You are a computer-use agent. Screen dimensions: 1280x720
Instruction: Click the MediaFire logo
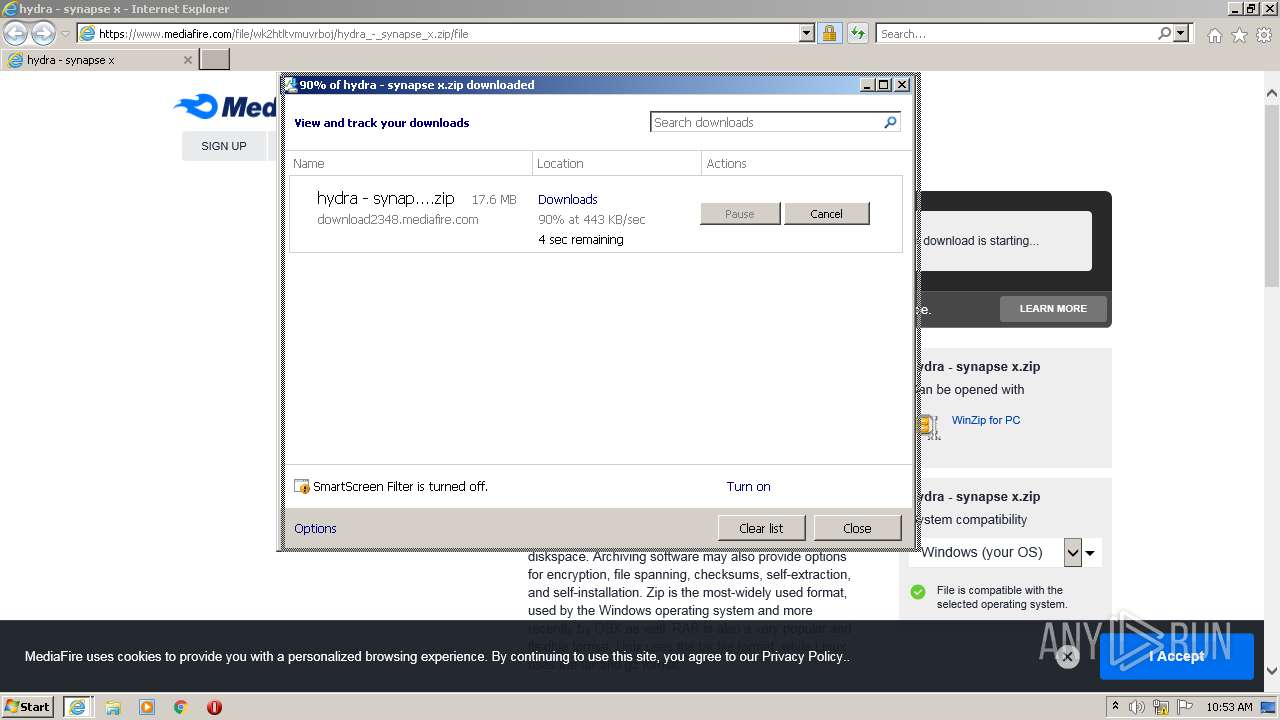click(x=226, y=106)
